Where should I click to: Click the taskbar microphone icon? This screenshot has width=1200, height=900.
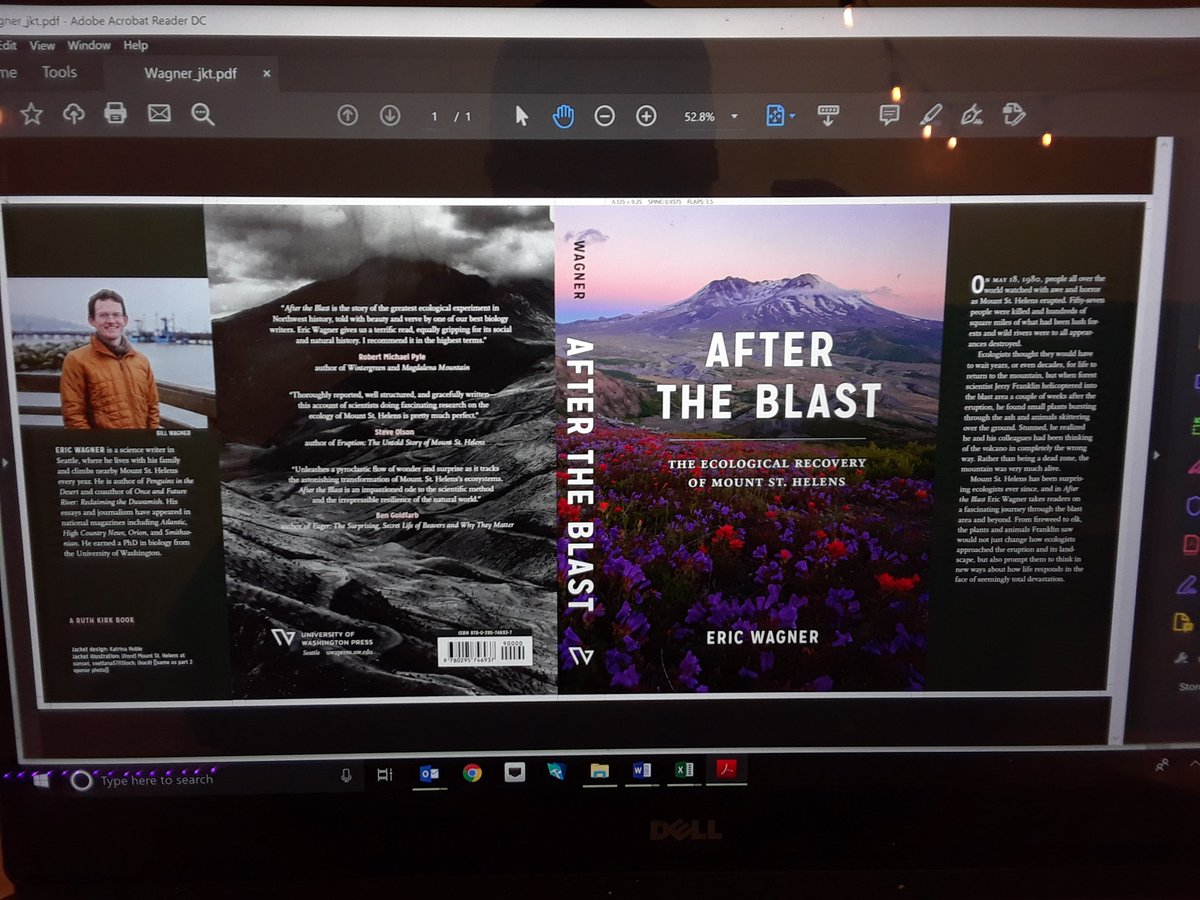tap(346, 776)
